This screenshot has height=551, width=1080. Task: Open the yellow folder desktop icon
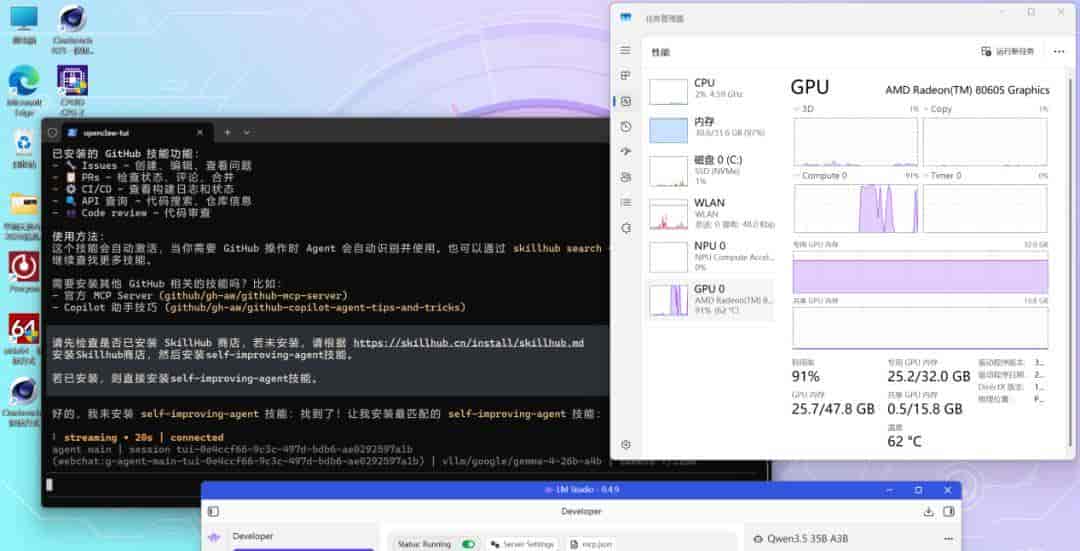(23, 216)
